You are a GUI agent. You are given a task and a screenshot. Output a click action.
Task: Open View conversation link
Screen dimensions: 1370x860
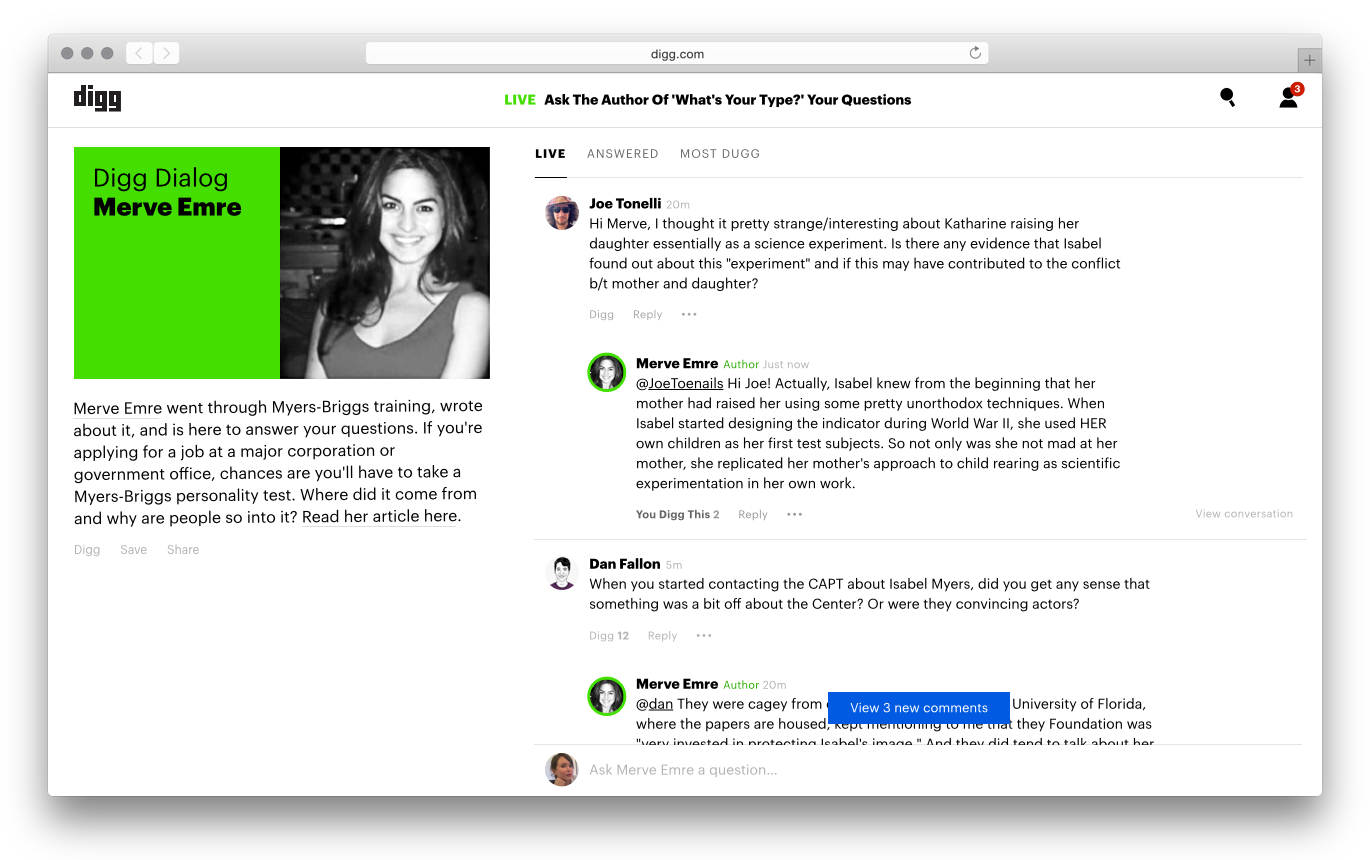tap(1244, 513)
